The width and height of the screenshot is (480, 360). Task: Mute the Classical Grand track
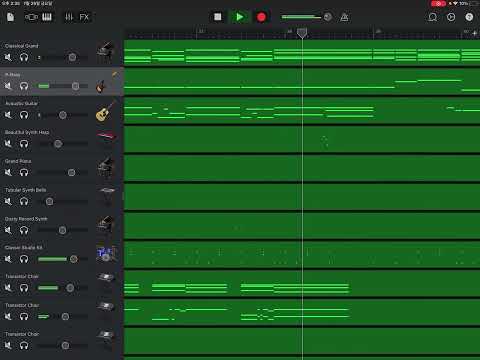click(8, 57)
